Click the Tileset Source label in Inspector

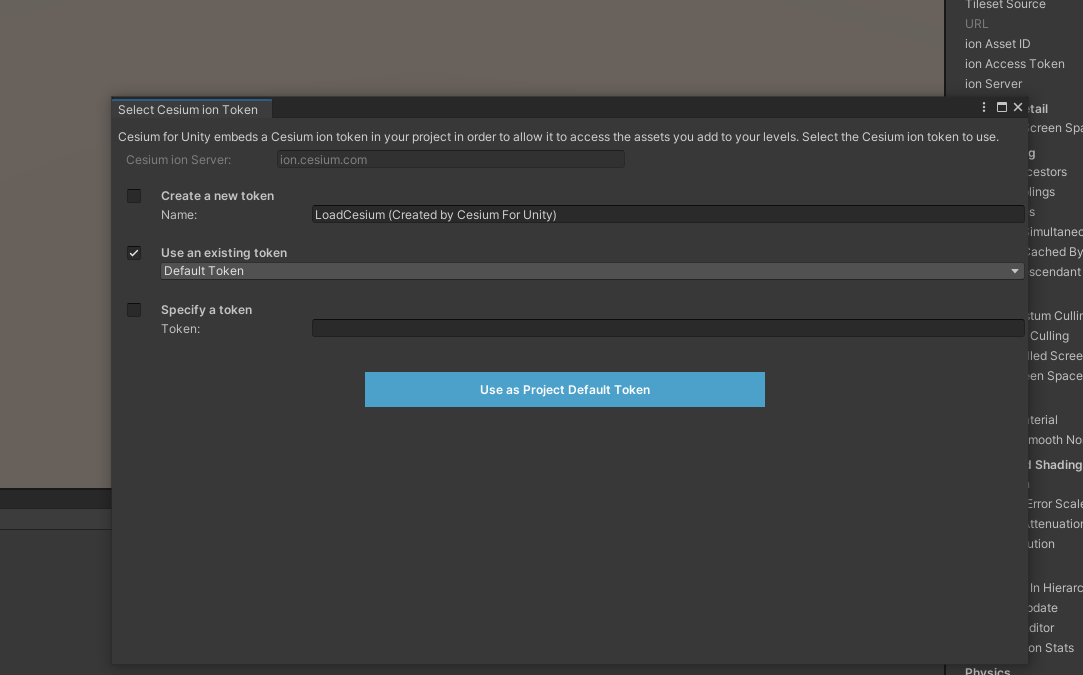1005,5
